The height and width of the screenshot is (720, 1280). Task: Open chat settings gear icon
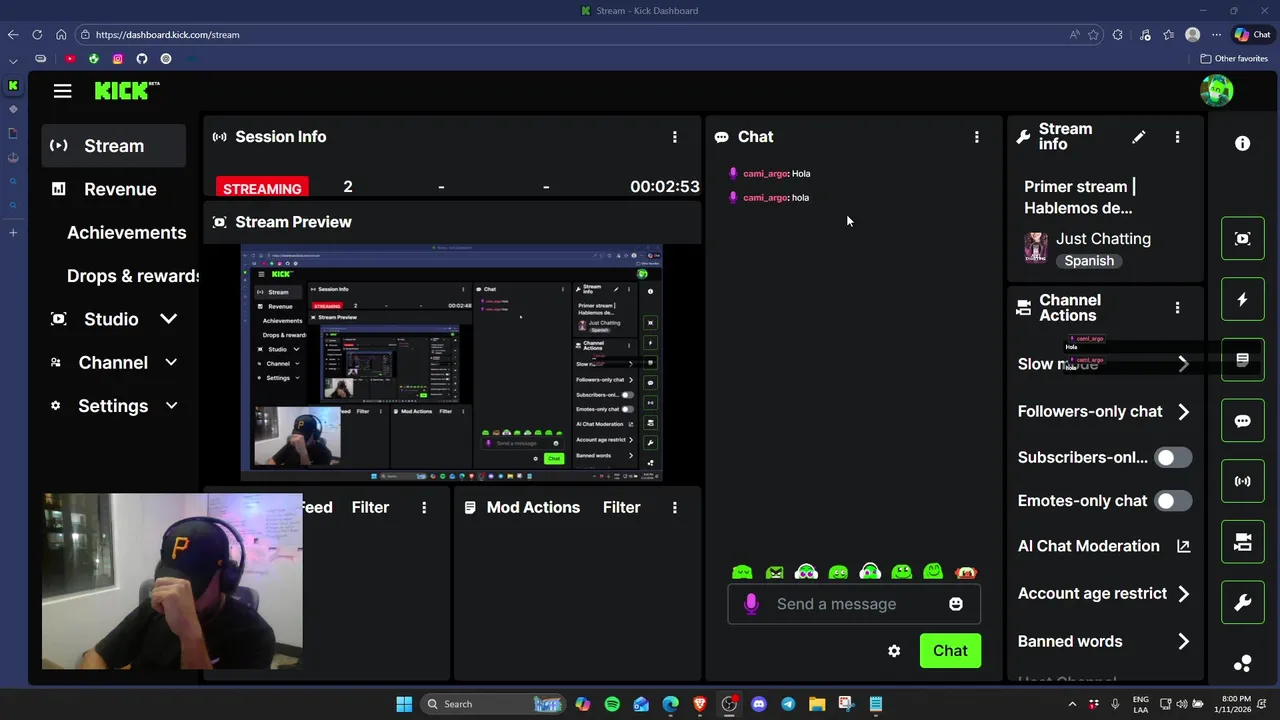click(x=894, y=651)
